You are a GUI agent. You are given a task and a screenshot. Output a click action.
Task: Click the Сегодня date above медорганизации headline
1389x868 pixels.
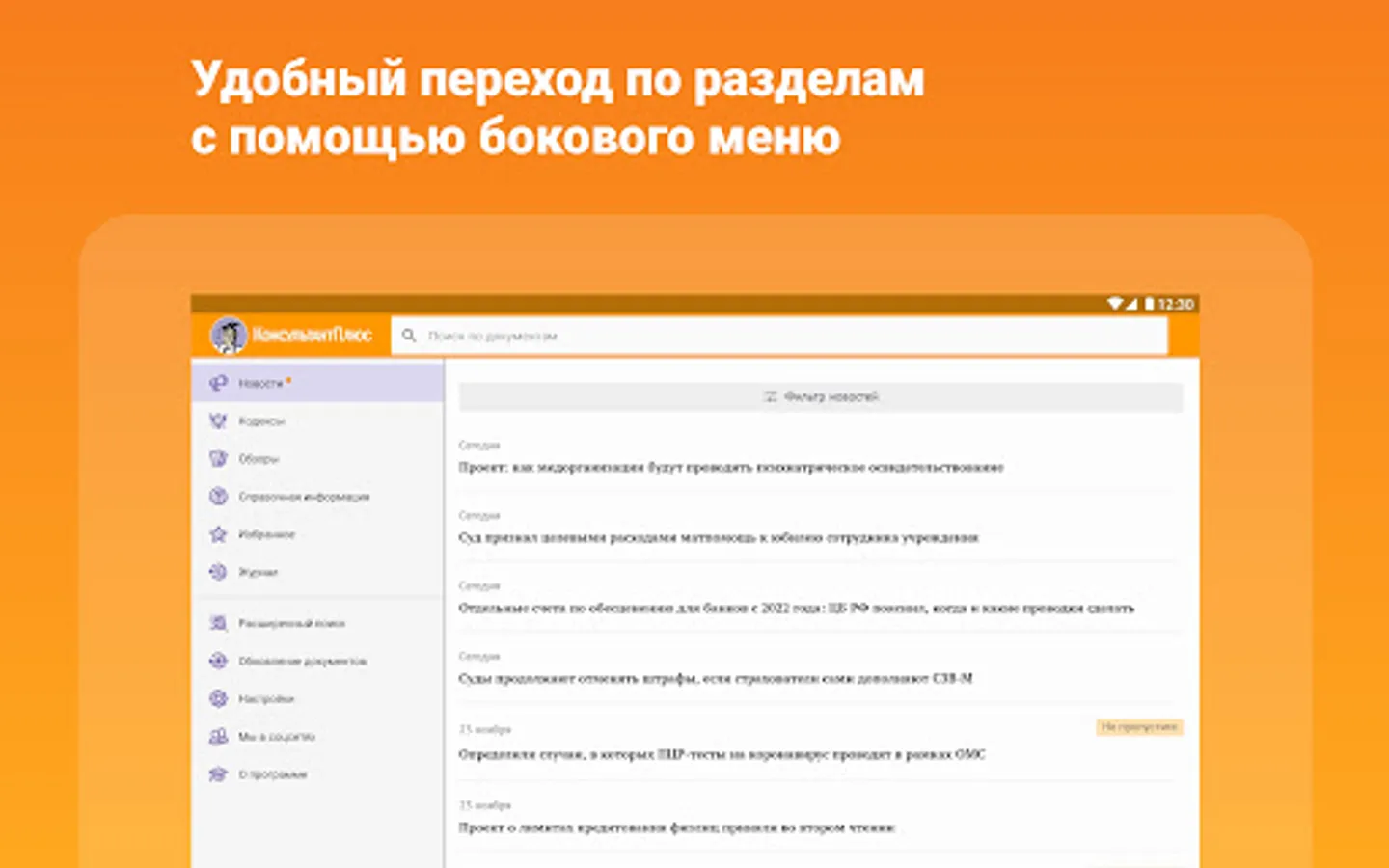[479, 446]
